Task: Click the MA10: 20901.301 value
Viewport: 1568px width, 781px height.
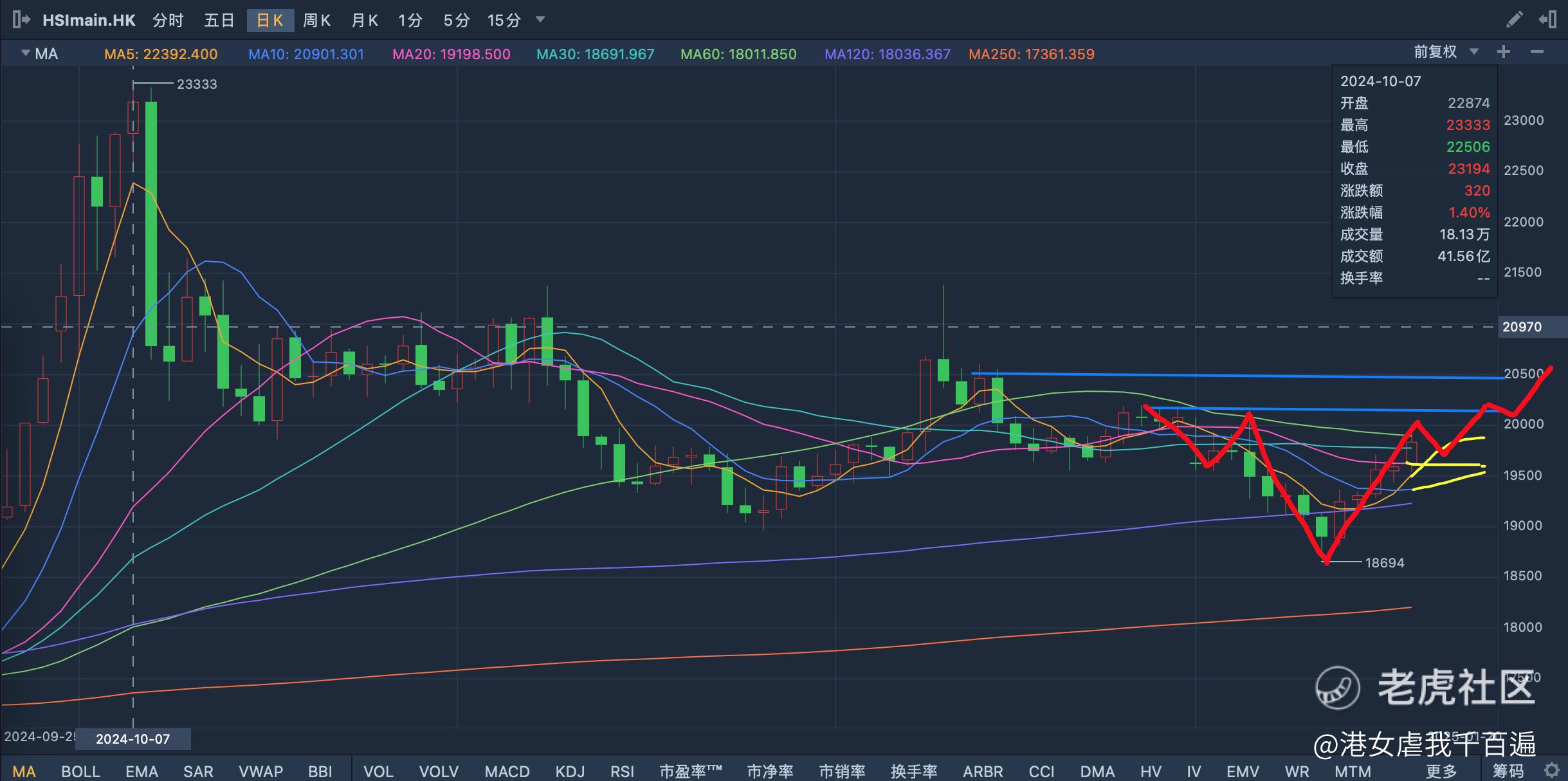Action: click(306, 54)
